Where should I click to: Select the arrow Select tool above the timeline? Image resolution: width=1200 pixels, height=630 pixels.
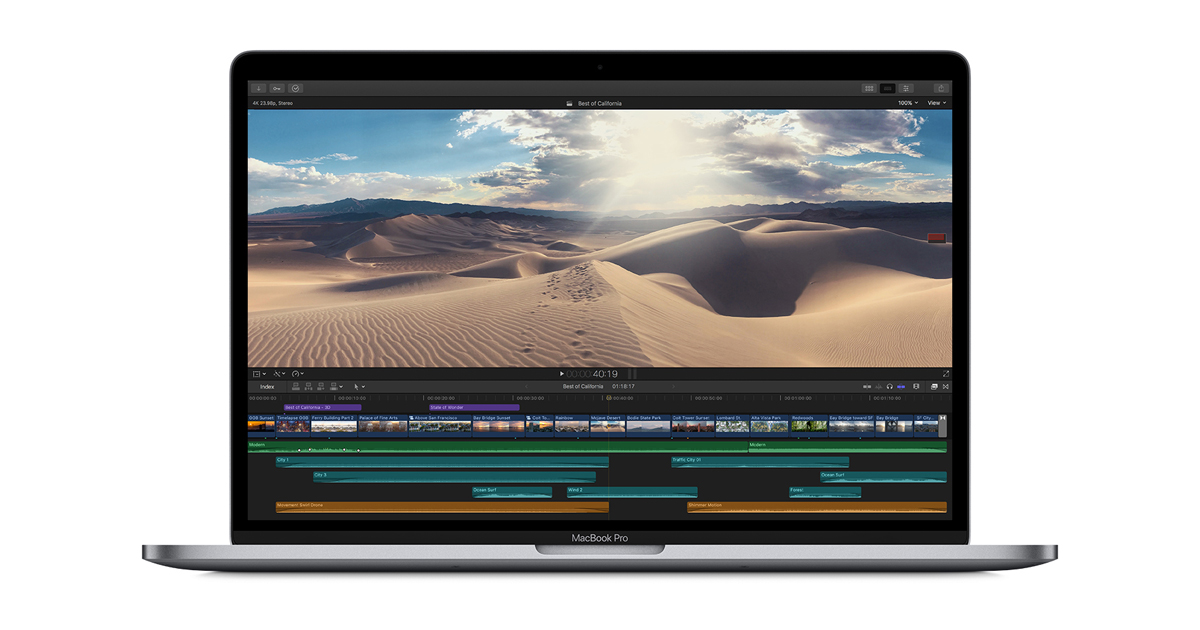356,387
